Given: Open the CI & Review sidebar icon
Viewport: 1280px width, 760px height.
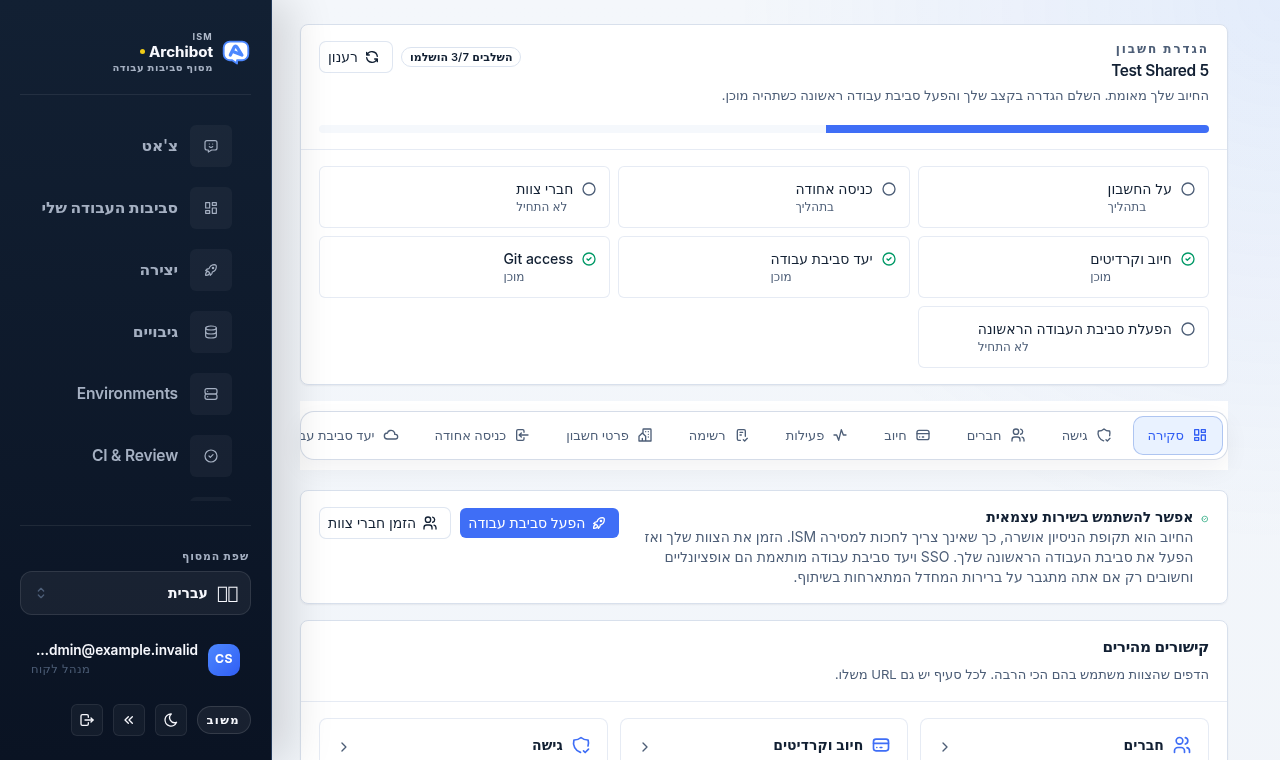Looking at the screenshot, I should pyautogui.click(x=211, y=456).
